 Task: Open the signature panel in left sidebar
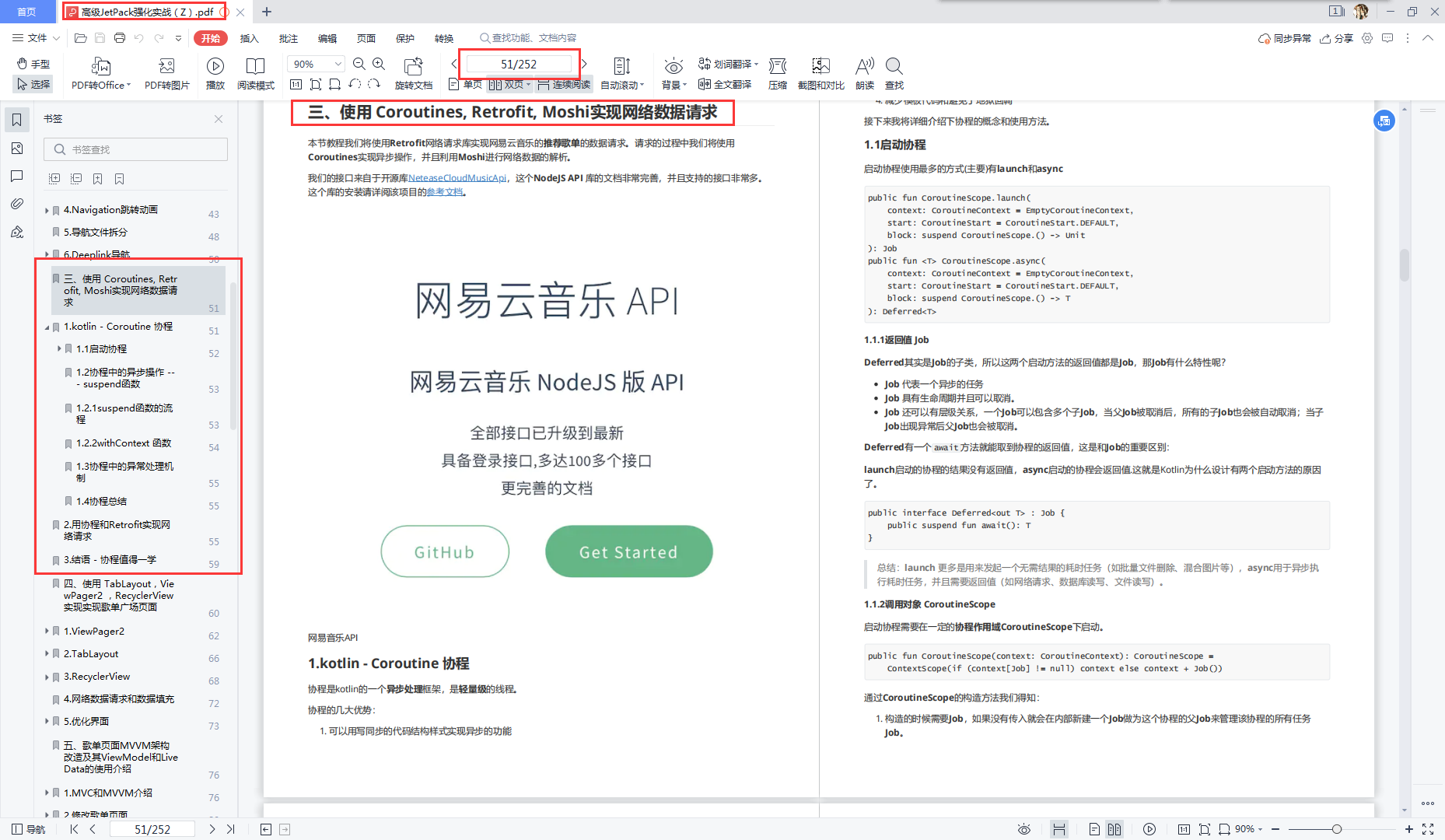pos(17,232)
